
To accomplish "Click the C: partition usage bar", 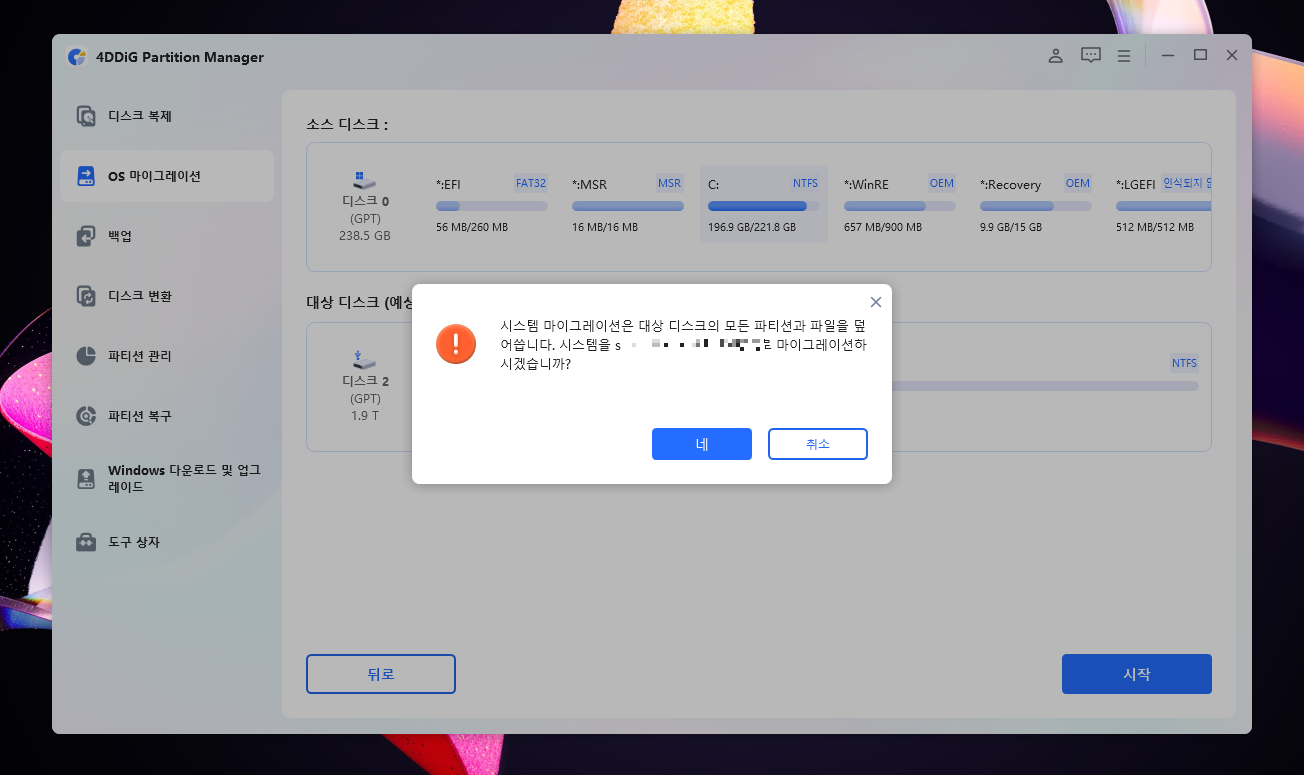I will (x=764, y=206).
